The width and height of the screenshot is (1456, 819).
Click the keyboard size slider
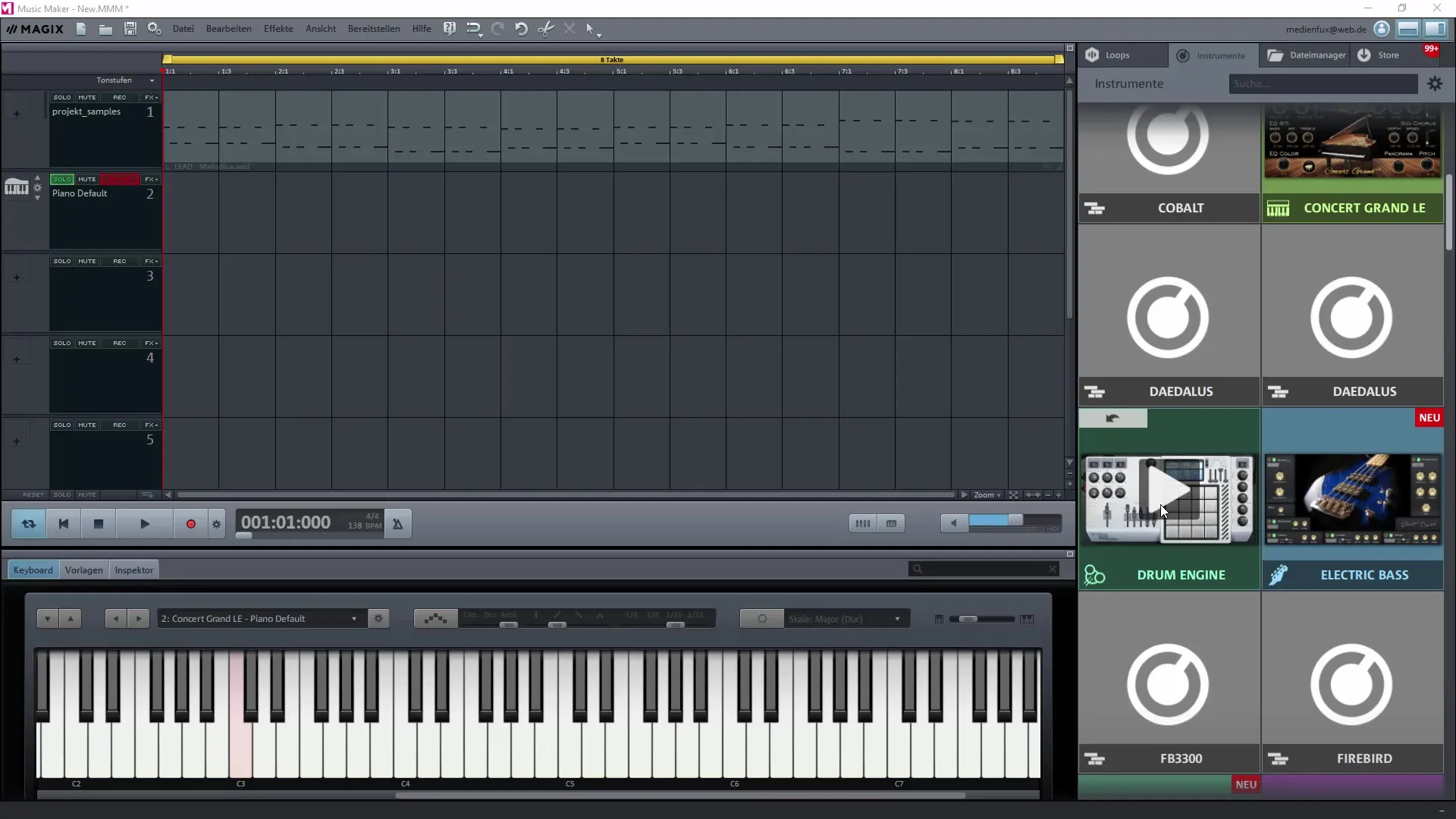(x=982, y=620)
